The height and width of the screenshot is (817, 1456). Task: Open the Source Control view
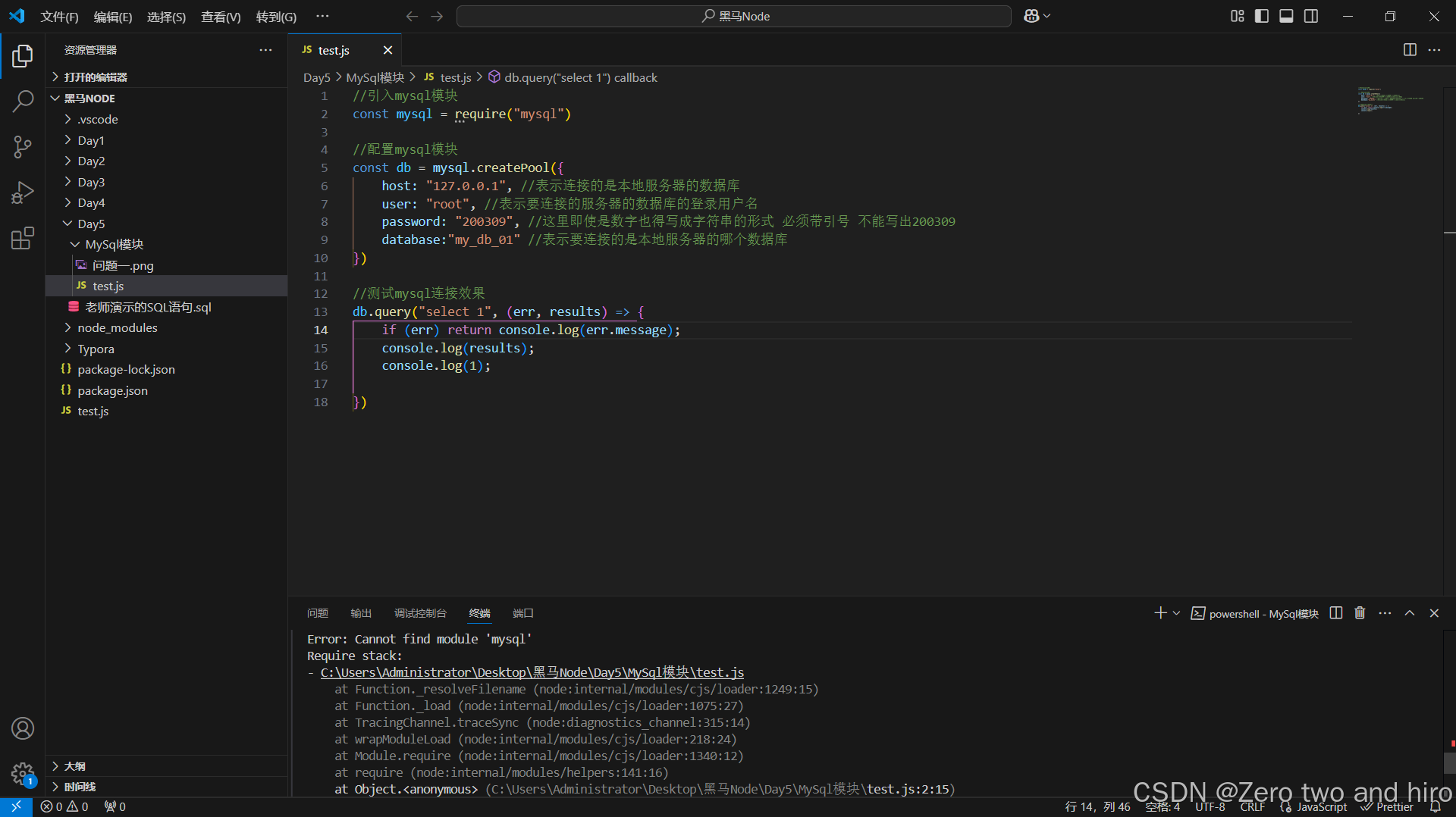23,147
